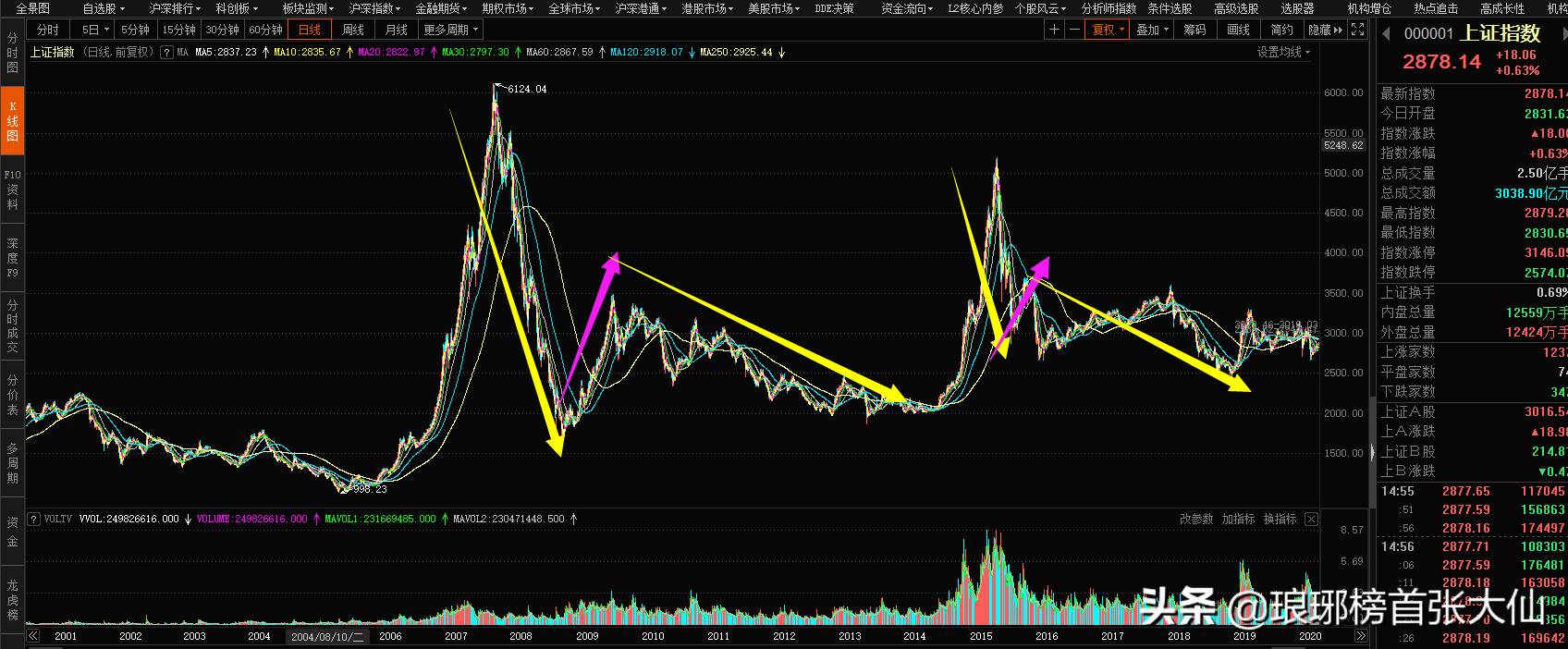Open 金融期货 menu
This screenshot has width=1568, height=649.
point(441,8)
